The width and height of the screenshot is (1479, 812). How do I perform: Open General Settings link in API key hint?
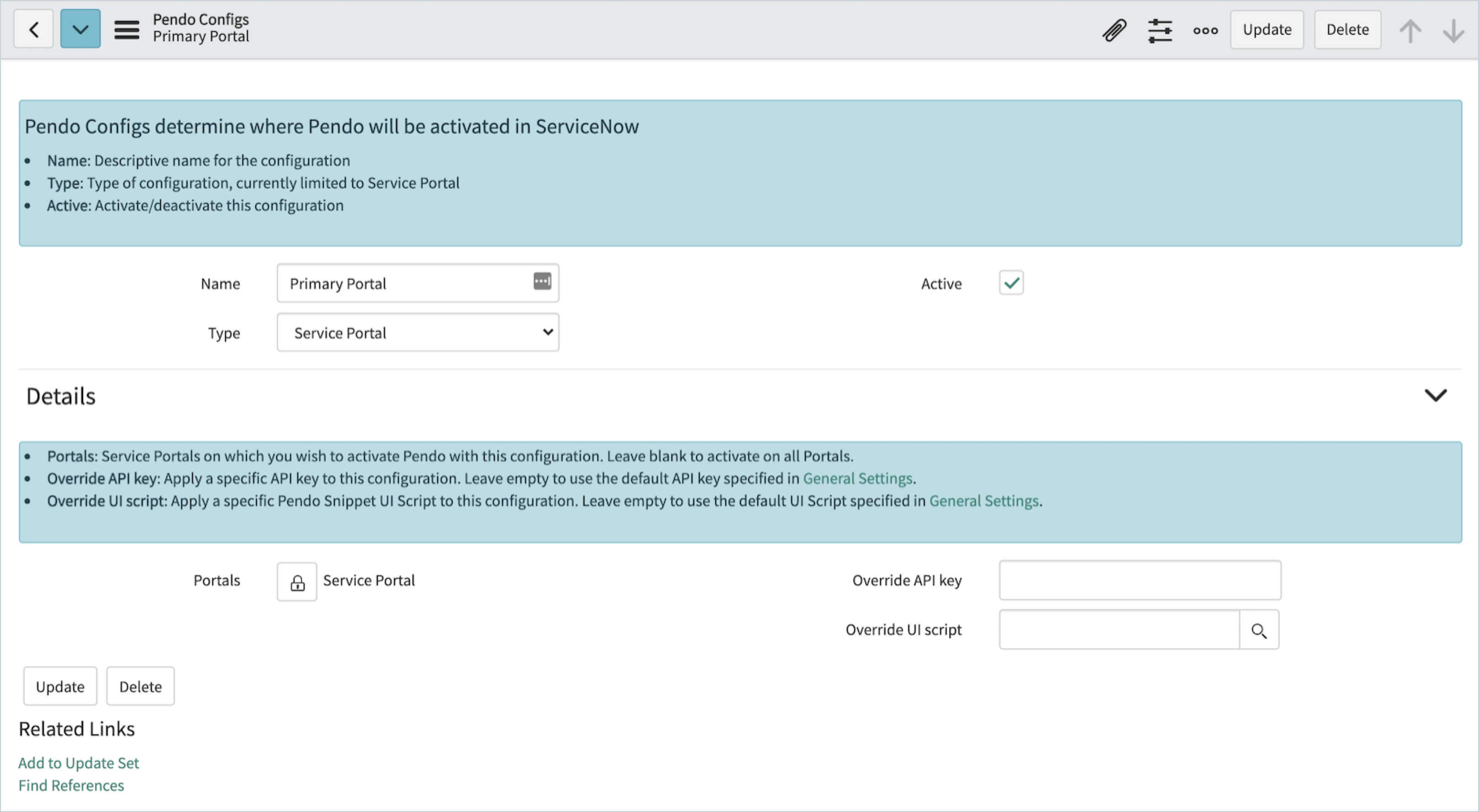[857, 478]
